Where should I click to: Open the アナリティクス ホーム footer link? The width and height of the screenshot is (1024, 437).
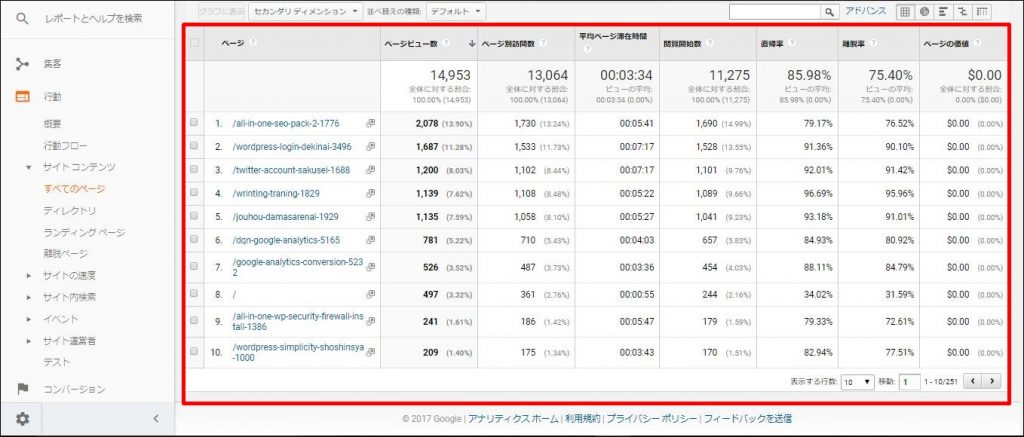[x=513, y=419]
